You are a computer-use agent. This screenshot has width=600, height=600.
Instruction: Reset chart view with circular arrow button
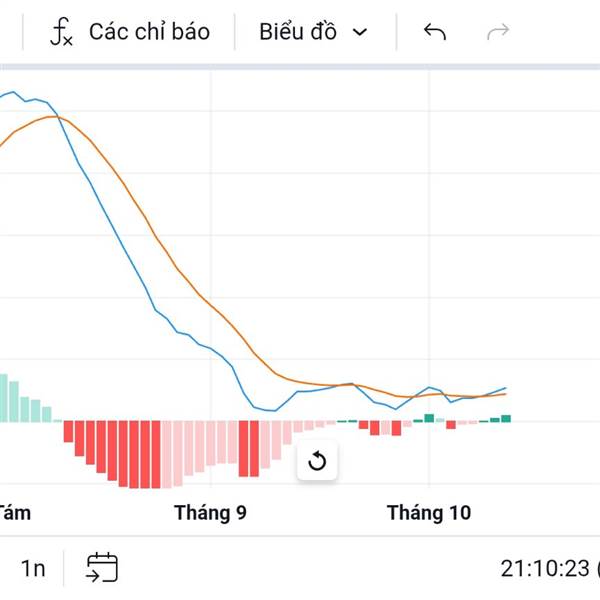(318, 461)
